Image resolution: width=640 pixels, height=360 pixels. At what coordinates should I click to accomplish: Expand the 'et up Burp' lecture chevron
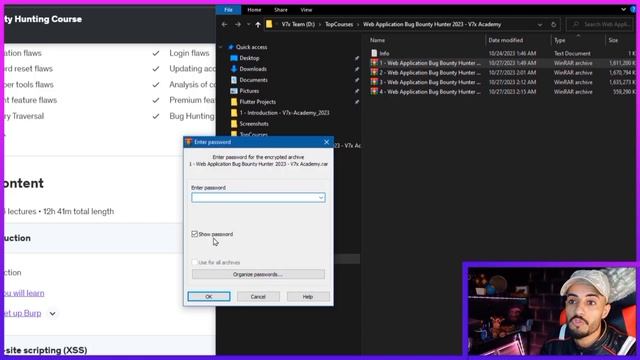[x=52, y=313]
